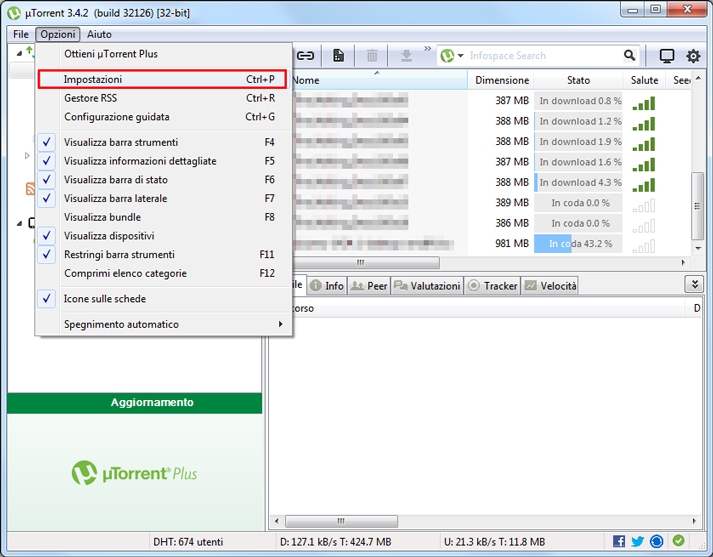The image size is (713, 557).
Task: Open the Aiuto menu
Action: (99, 34)
